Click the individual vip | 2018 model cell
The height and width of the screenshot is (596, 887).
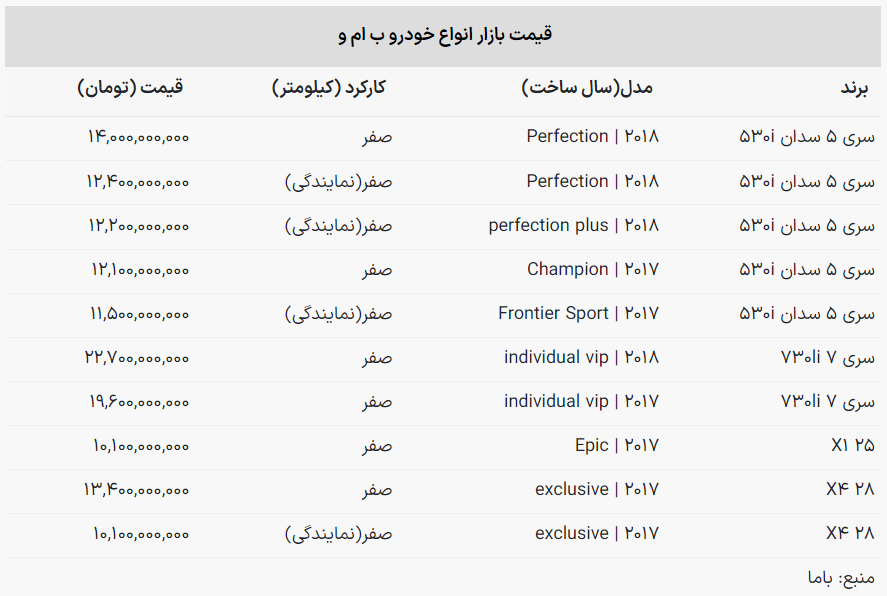581,357
